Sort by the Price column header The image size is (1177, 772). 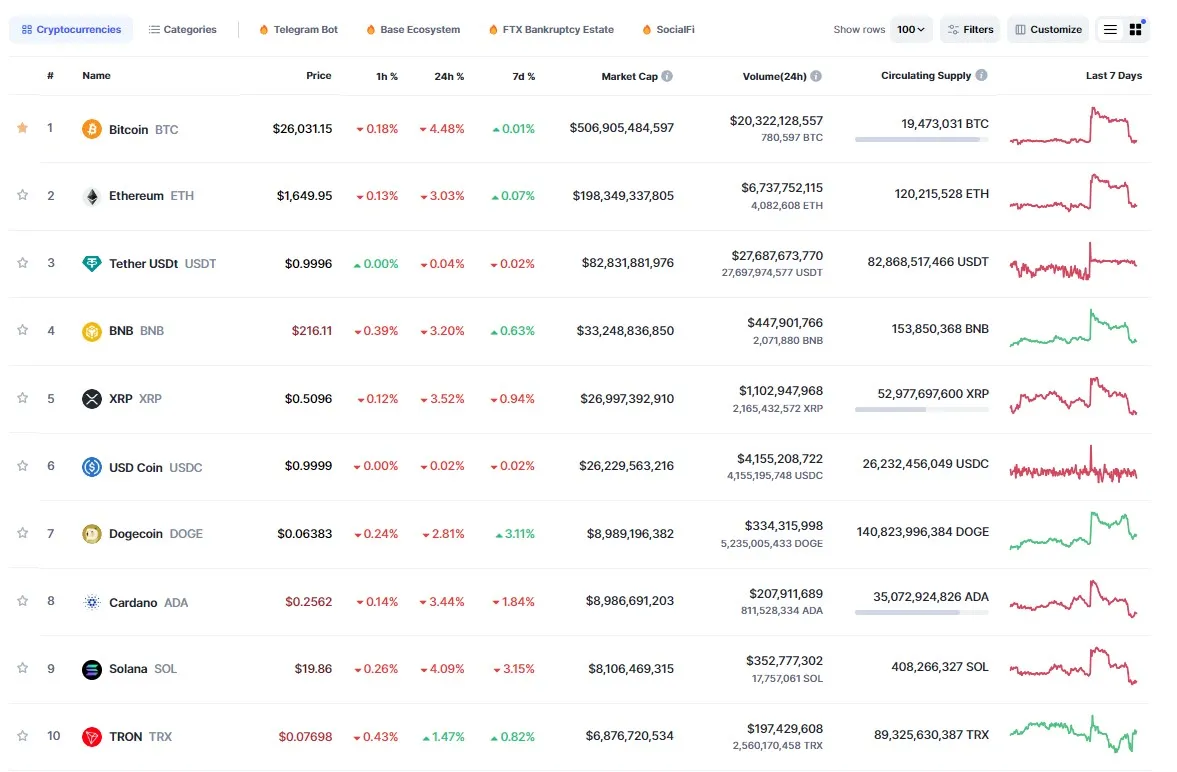[319, 75]
